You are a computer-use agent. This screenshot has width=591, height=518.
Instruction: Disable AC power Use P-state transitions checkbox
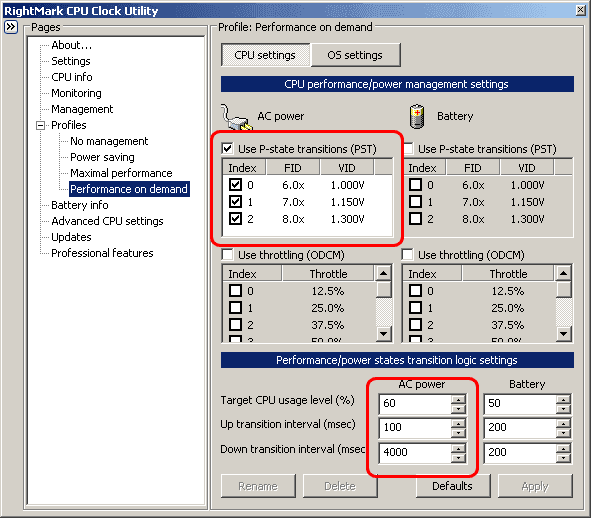click(x=227, y=149)
